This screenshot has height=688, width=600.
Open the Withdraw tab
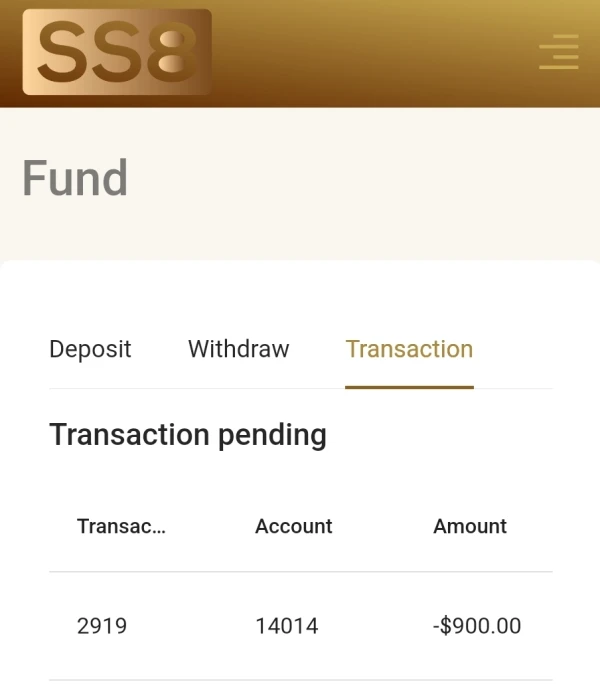238,349
